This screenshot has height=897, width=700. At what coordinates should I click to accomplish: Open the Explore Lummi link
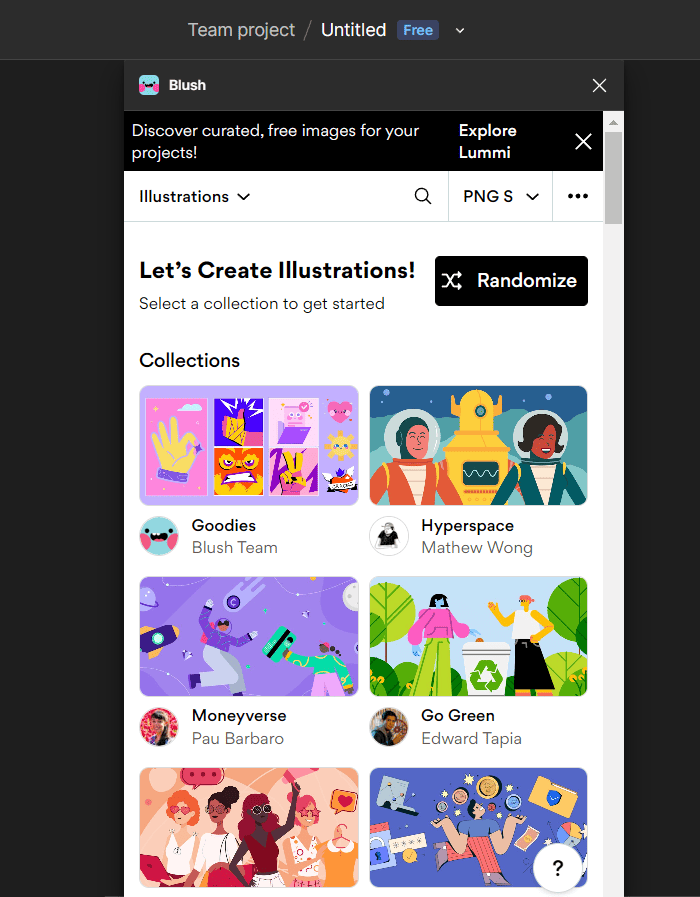coord(487,141)
